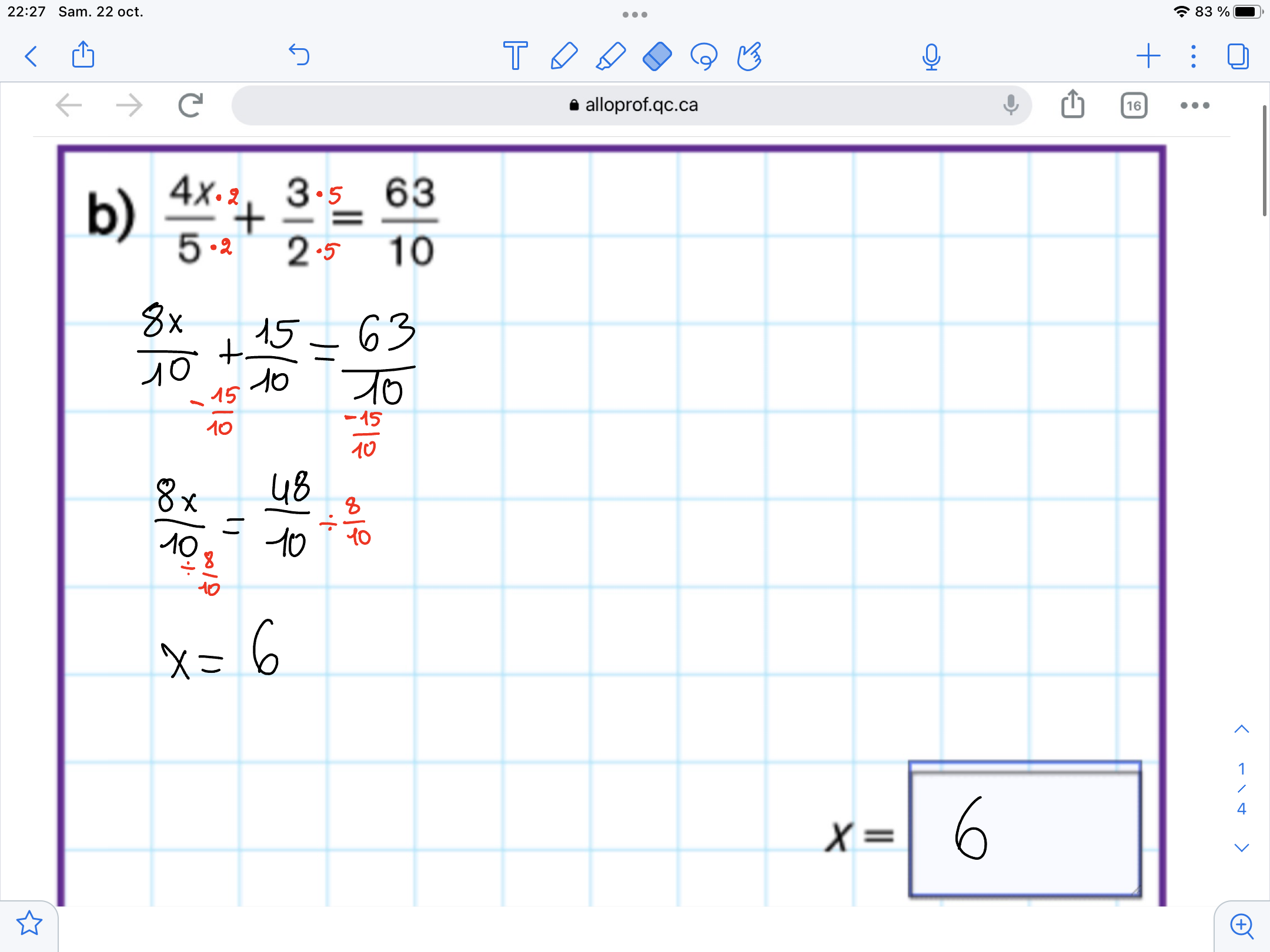Viewport: 1270px width, 952px height.
Task: Go back to documents list
Action: tap(32, 56)
